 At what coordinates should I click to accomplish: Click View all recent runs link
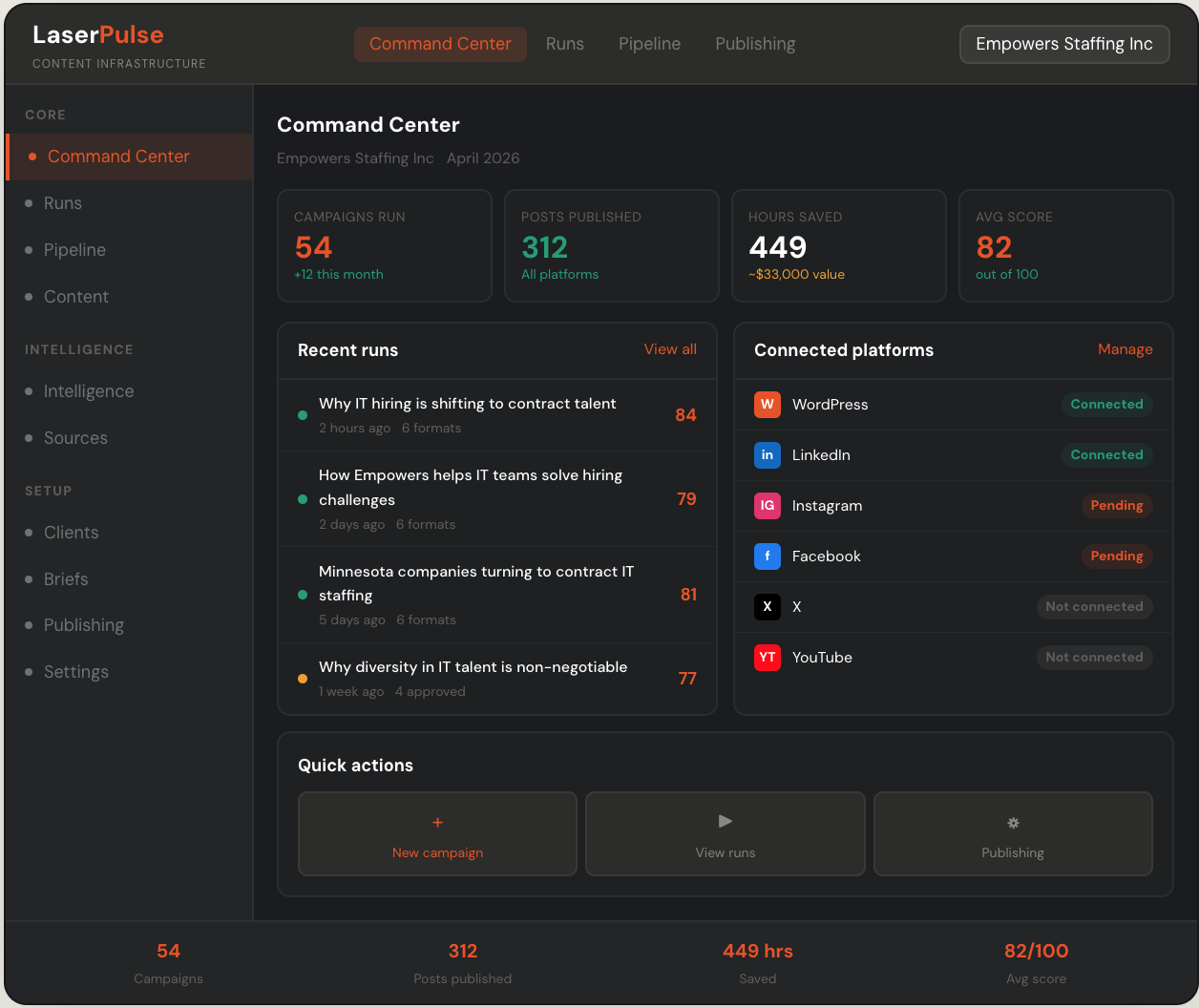670,349
